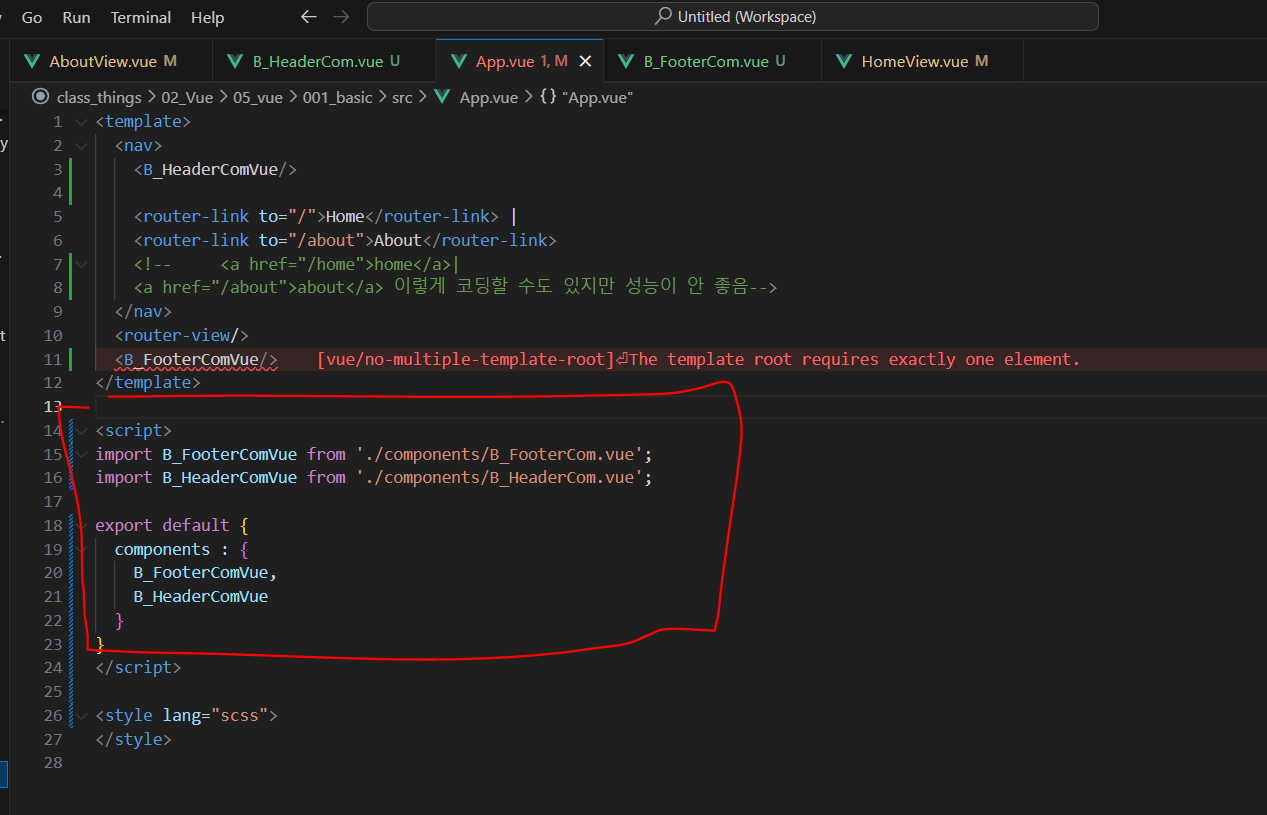Click 05_vue in the breadcrumb
1267x815 pixels.
pos(259,97)
